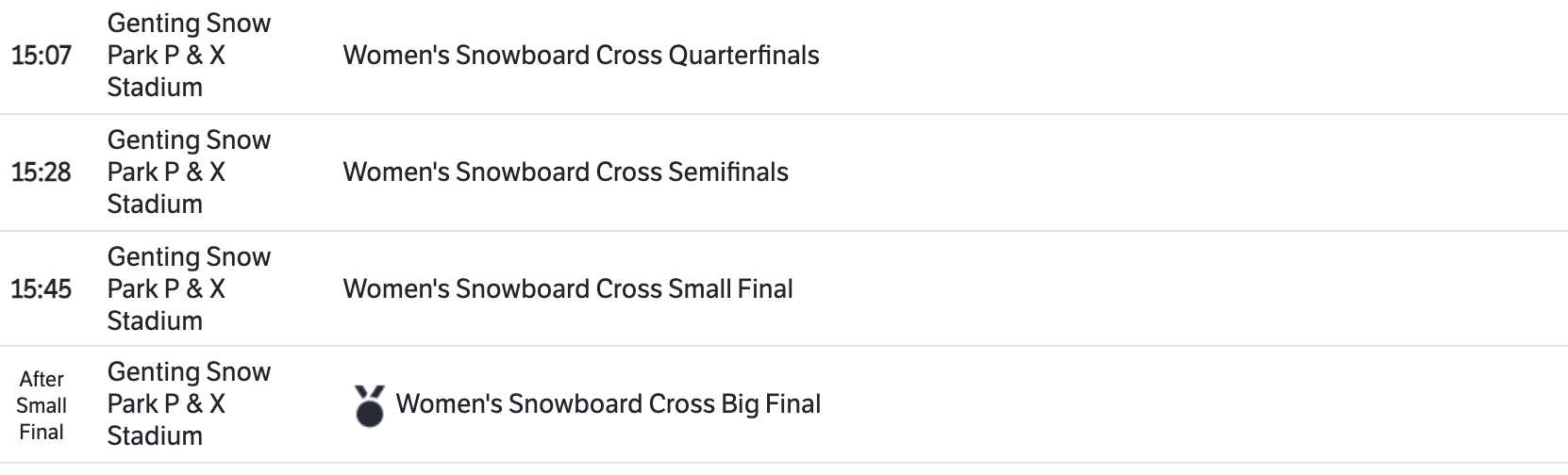Click the word 'Semifinals' in second row
This screenshot has height=475, width=1568.
coord(727,172)
